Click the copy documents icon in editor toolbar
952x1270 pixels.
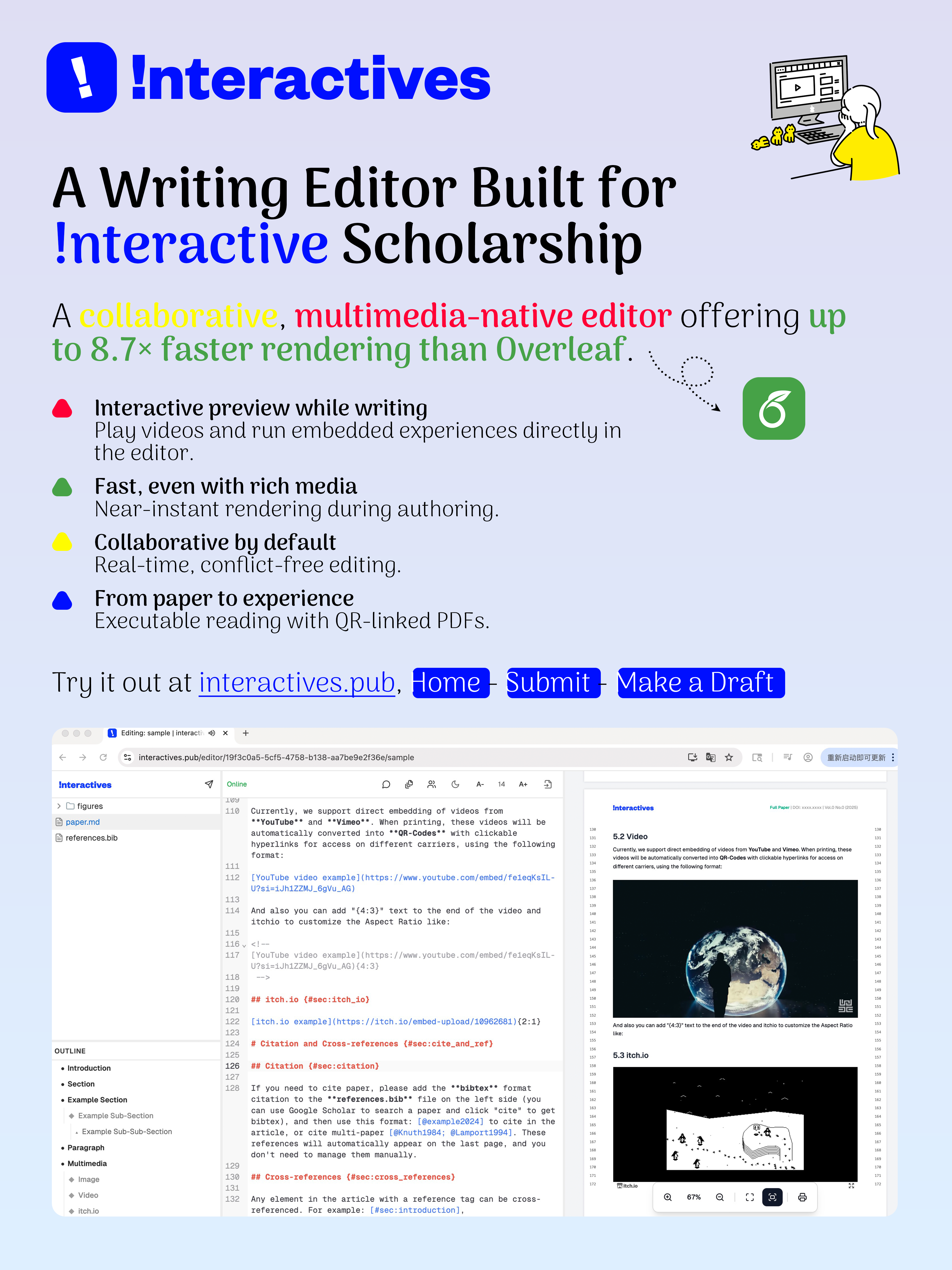click(x=409, y=784)
